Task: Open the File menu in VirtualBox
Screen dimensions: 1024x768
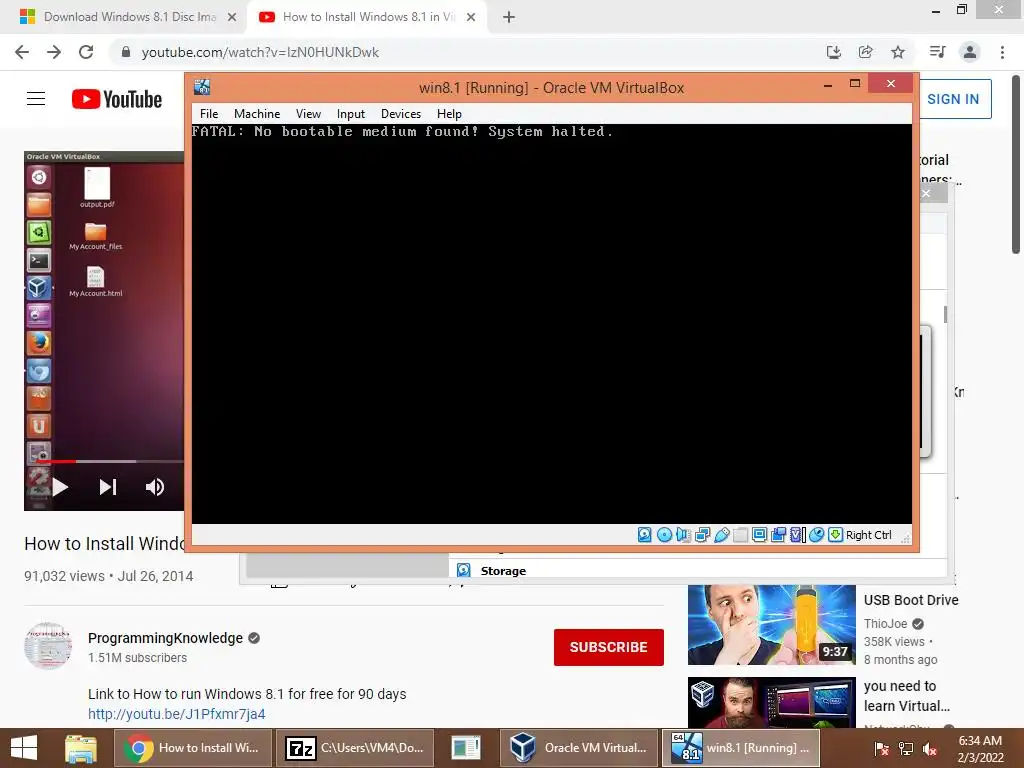Action: (x=209, y=114)
